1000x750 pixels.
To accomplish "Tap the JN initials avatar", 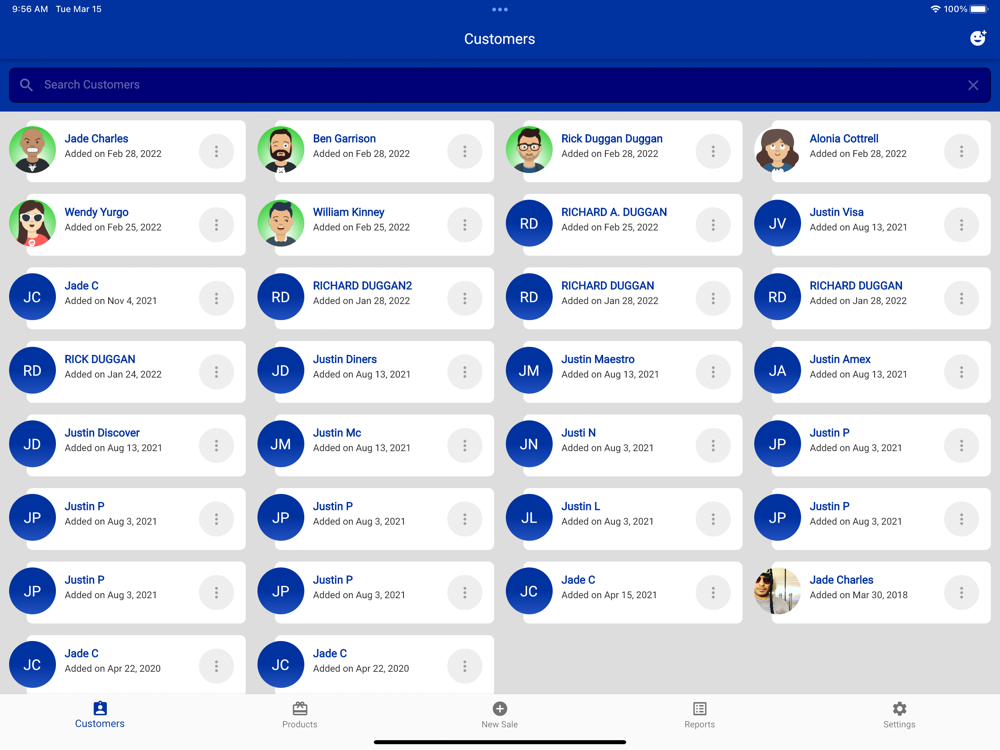I will [x=529, y=445].
